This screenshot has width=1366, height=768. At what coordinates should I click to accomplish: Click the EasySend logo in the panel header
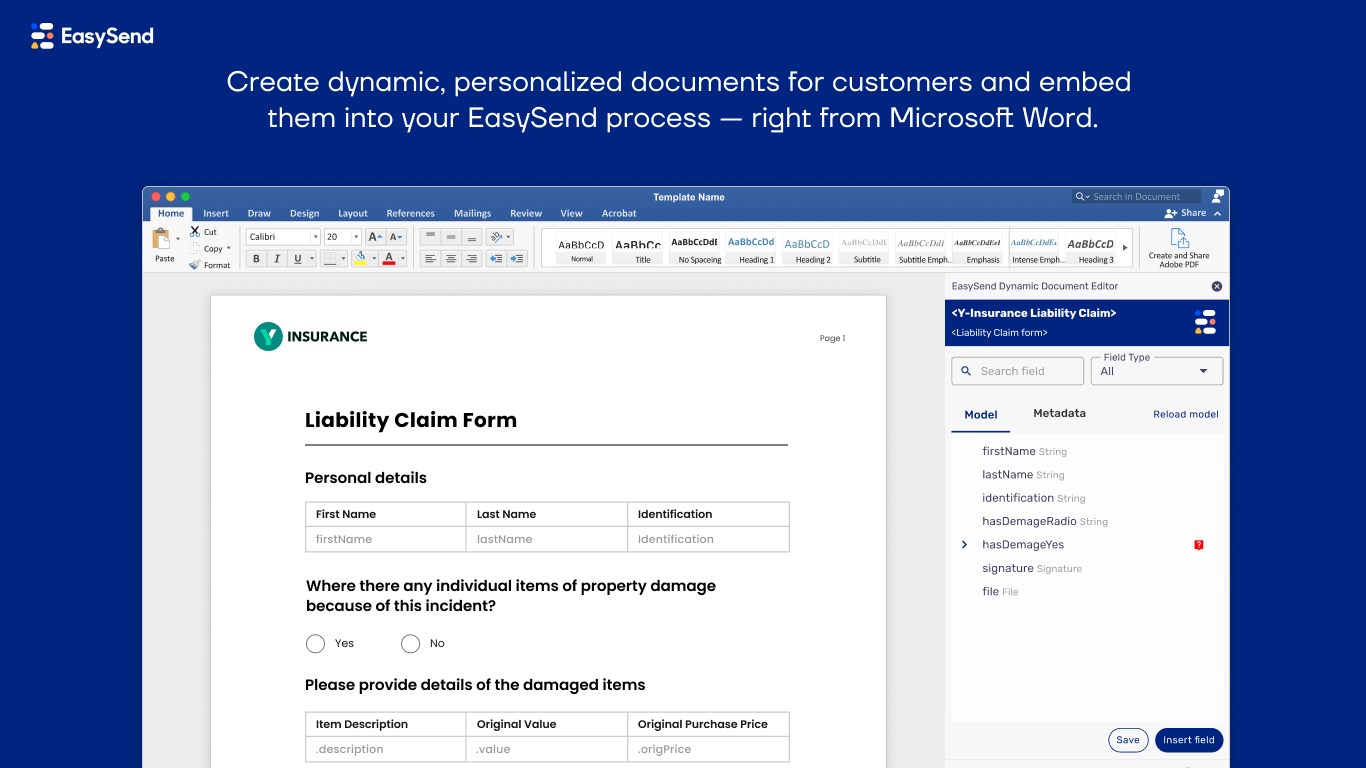(x=1205, y=322)
